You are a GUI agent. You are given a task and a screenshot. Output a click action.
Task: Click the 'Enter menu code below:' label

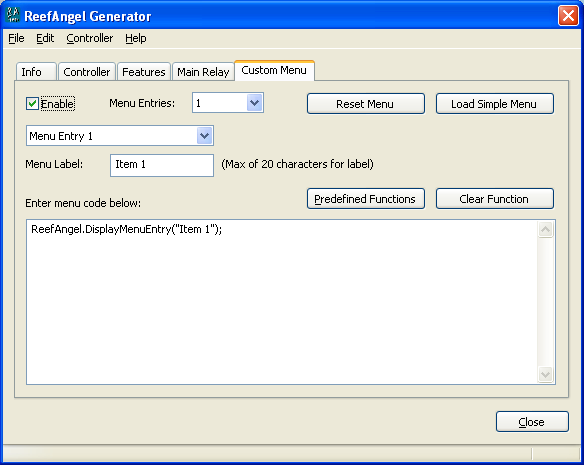point(83,203)
